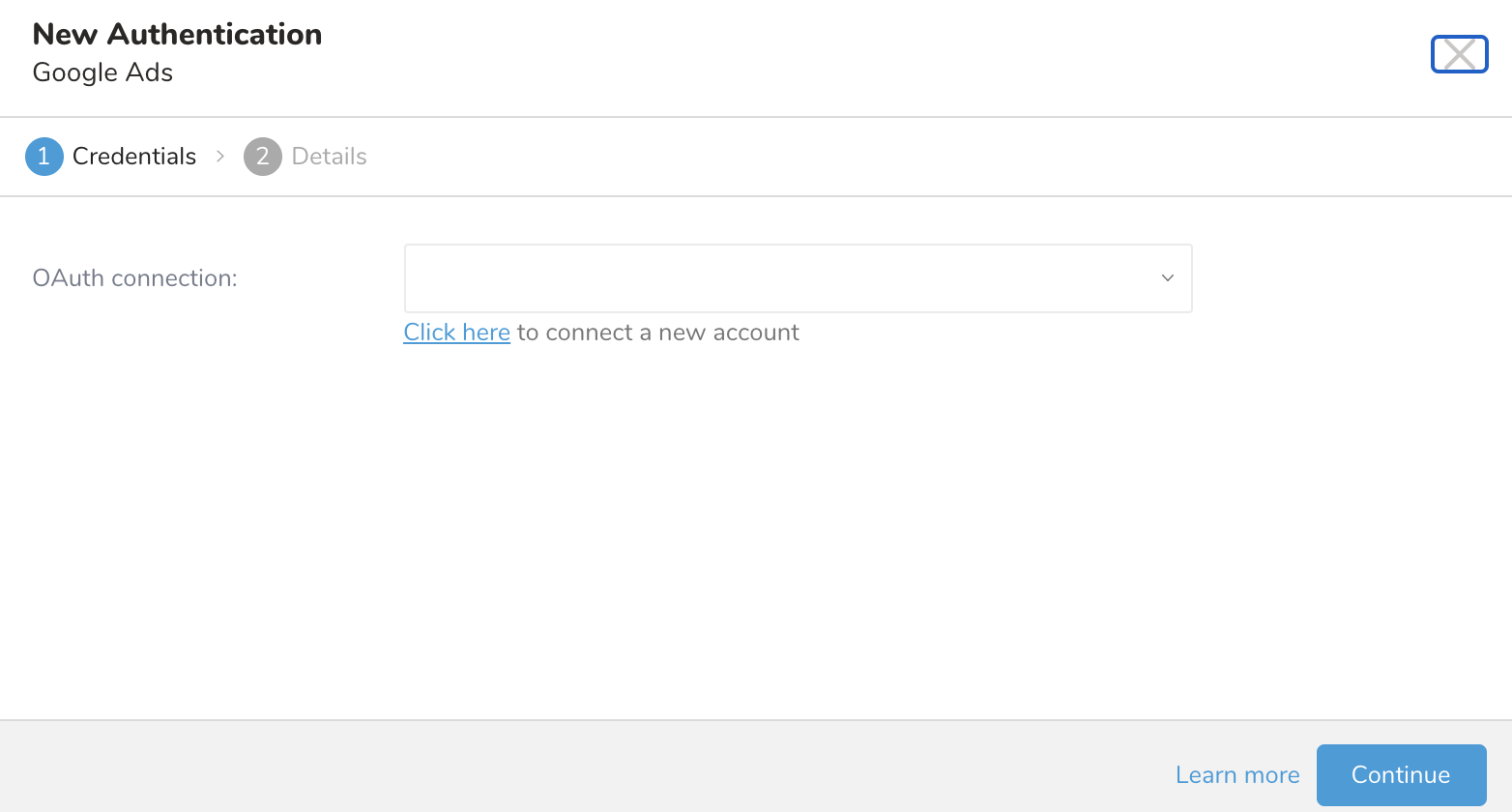1512x812 pixels.
Task: Follow the "Click here" link
Action: (x=456, y=333)
